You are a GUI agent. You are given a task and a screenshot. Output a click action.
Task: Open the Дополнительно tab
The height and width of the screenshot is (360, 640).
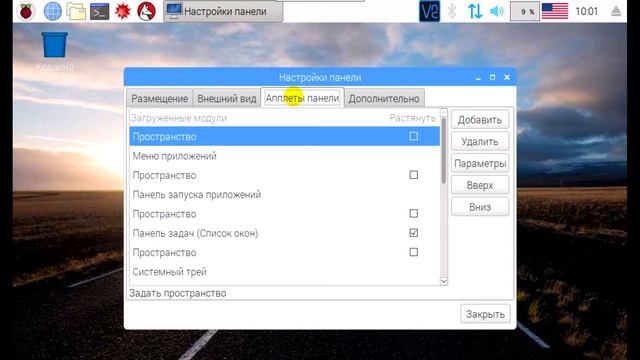click(384, 98)
